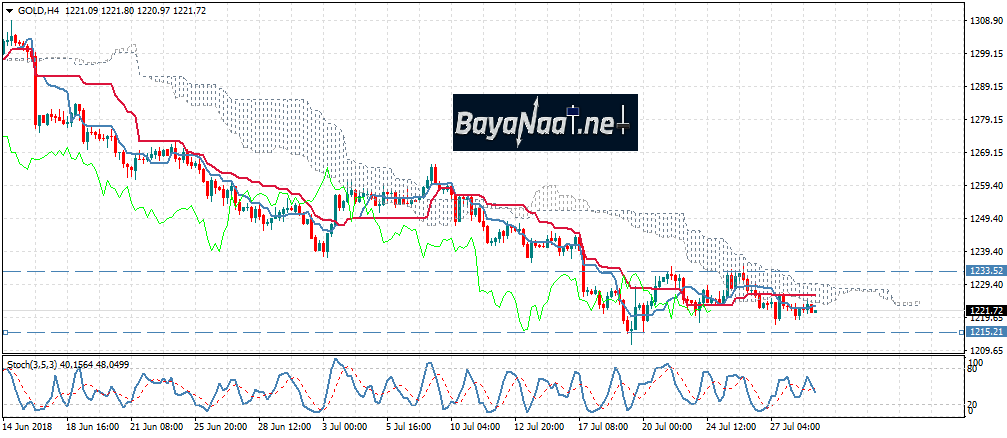The height and width of the screenshot is (438, 1007).
Task: Click the 27 Jul 04:00 time axis label
Action: [794, 425]
